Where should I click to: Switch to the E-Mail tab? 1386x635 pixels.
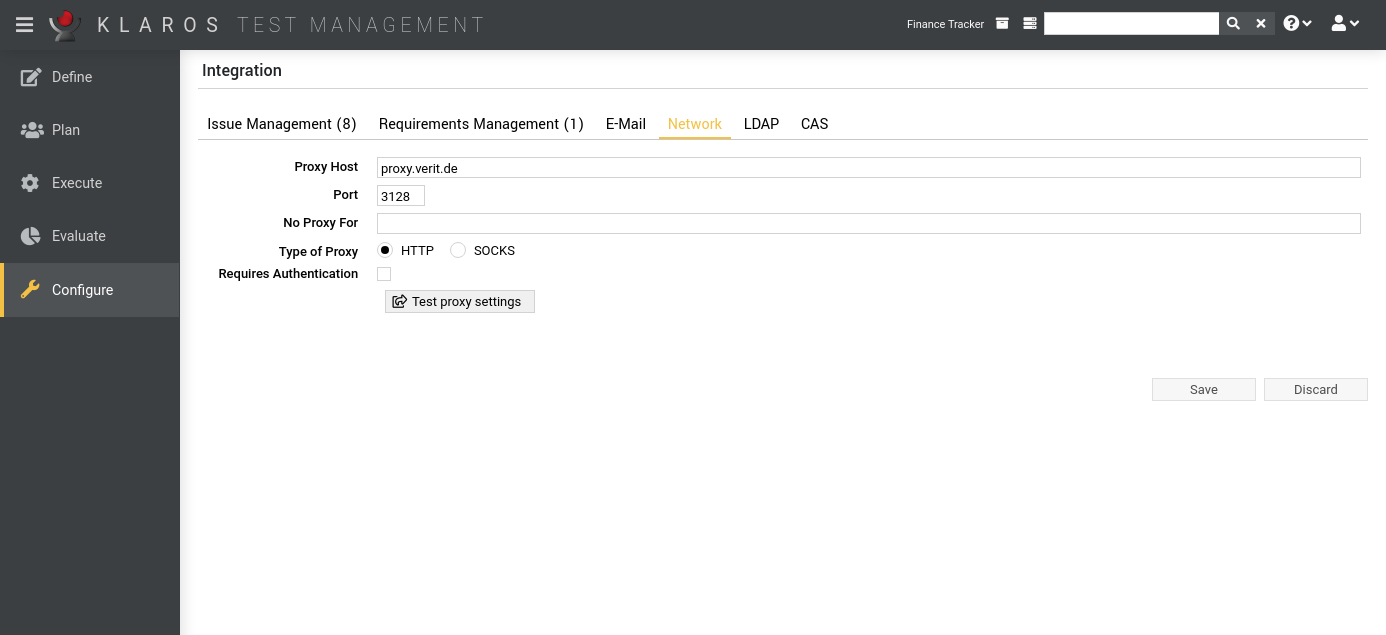tap(625, 124)
